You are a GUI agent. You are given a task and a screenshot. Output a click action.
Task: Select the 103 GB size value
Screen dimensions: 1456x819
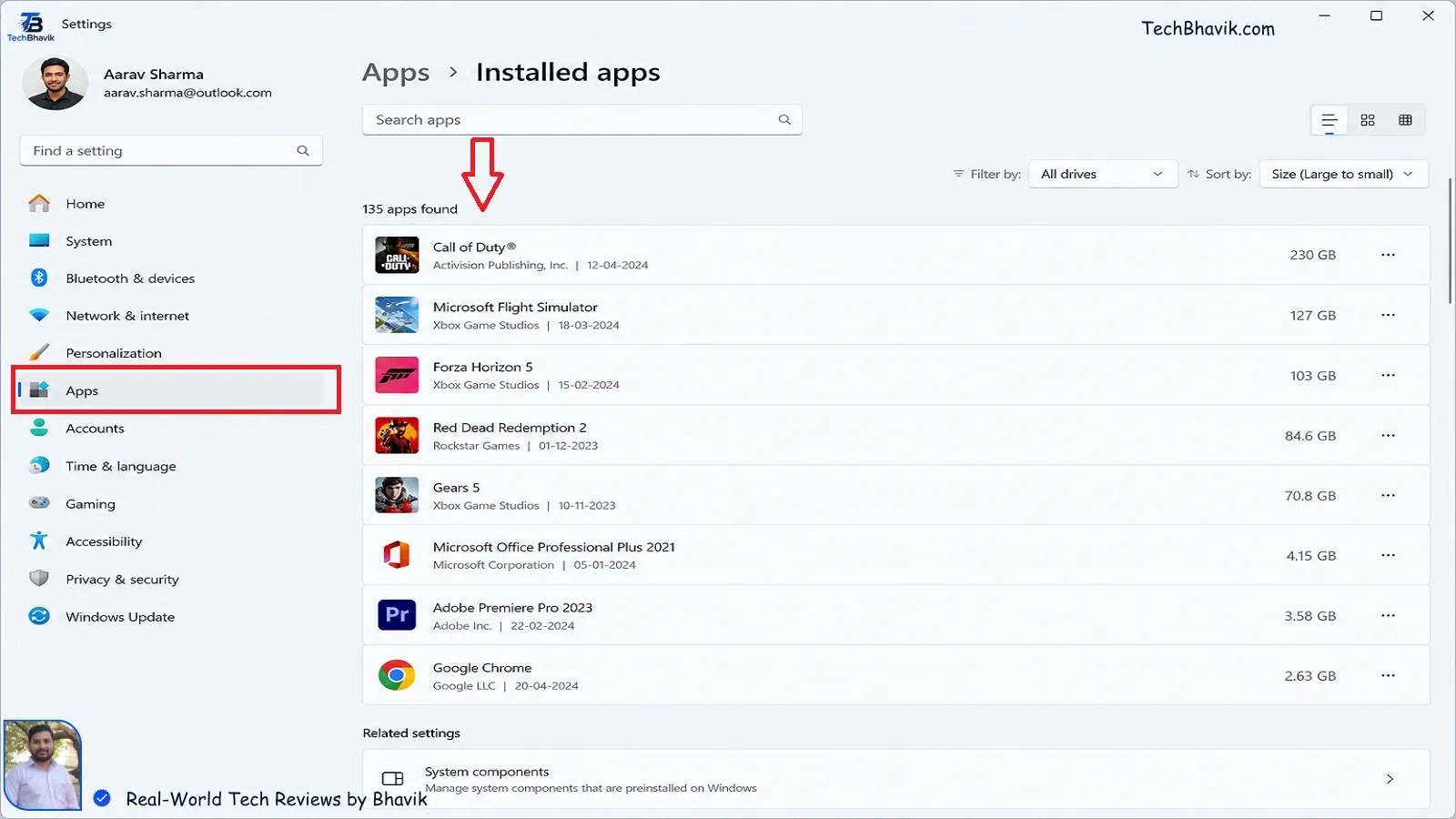(x=1313, y=376)
